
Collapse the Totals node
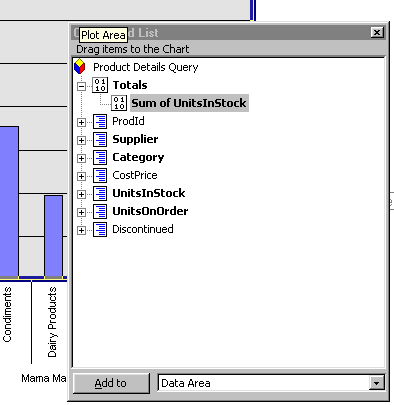(81, 87)
